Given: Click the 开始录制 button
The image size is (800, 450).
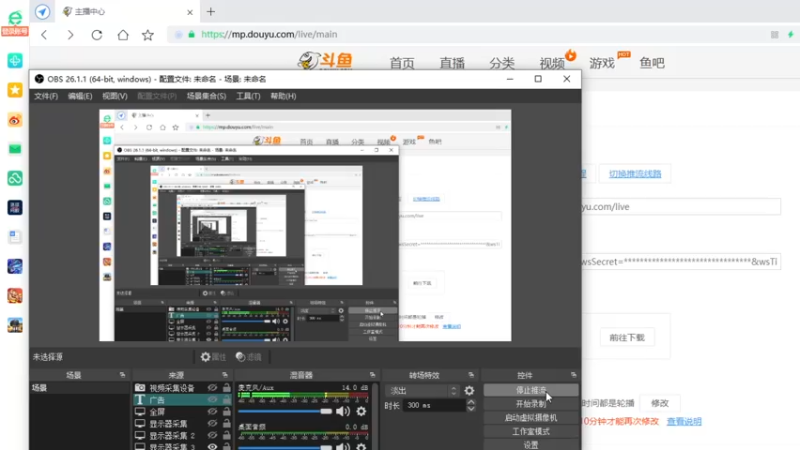Looking at the screenshot, I should [531, 404].
